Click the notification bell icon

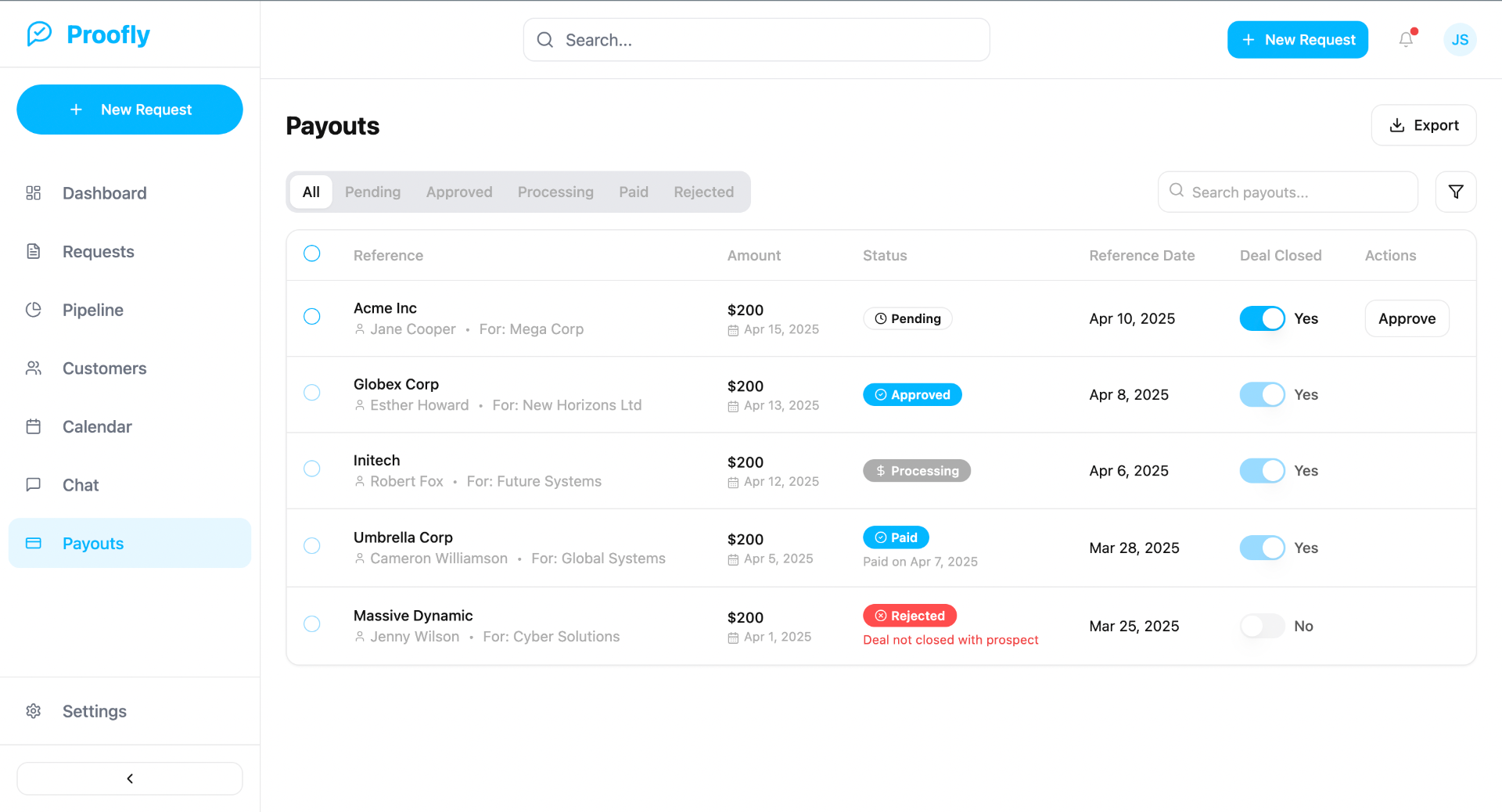coord(1406,40)
